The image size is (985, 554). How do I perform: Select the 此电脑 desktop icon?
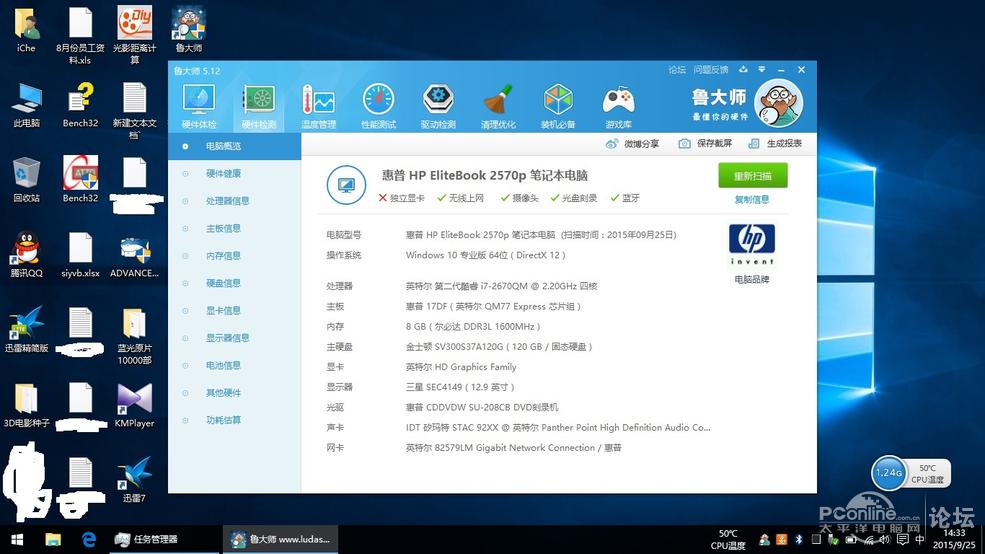(26, 105)
